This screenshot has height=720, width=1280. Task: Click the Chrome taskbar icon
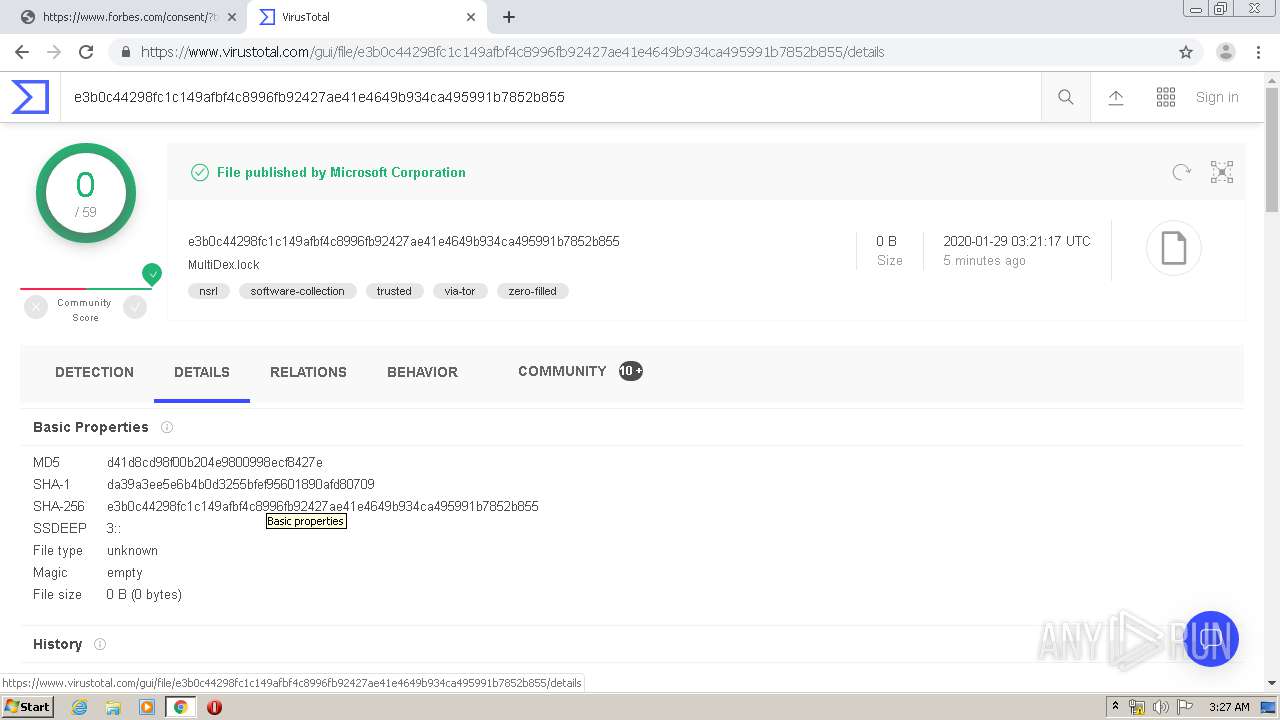(x=181, y=707)
